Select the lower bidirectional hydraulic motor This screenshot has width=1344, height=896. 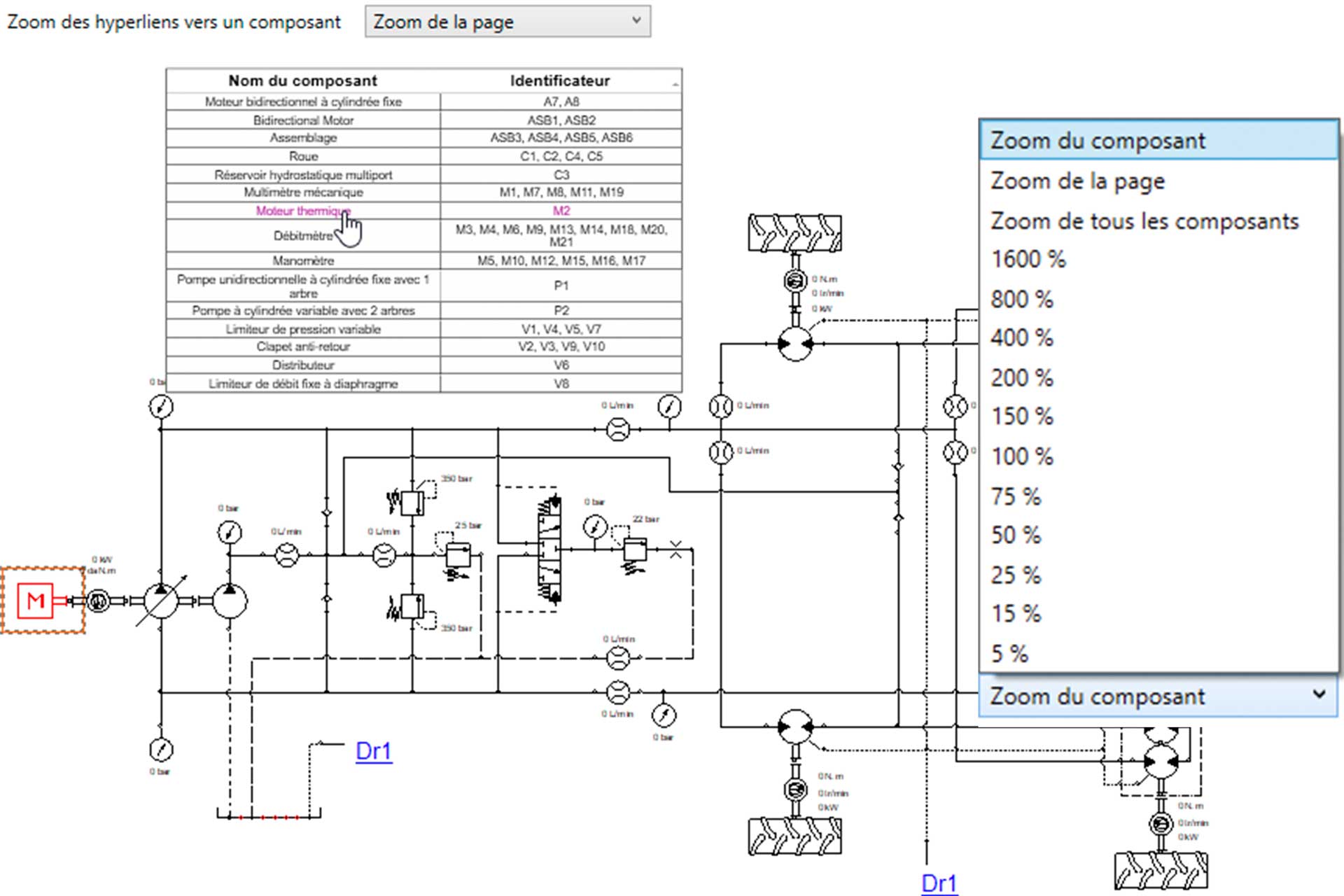[x=795, y=727]
